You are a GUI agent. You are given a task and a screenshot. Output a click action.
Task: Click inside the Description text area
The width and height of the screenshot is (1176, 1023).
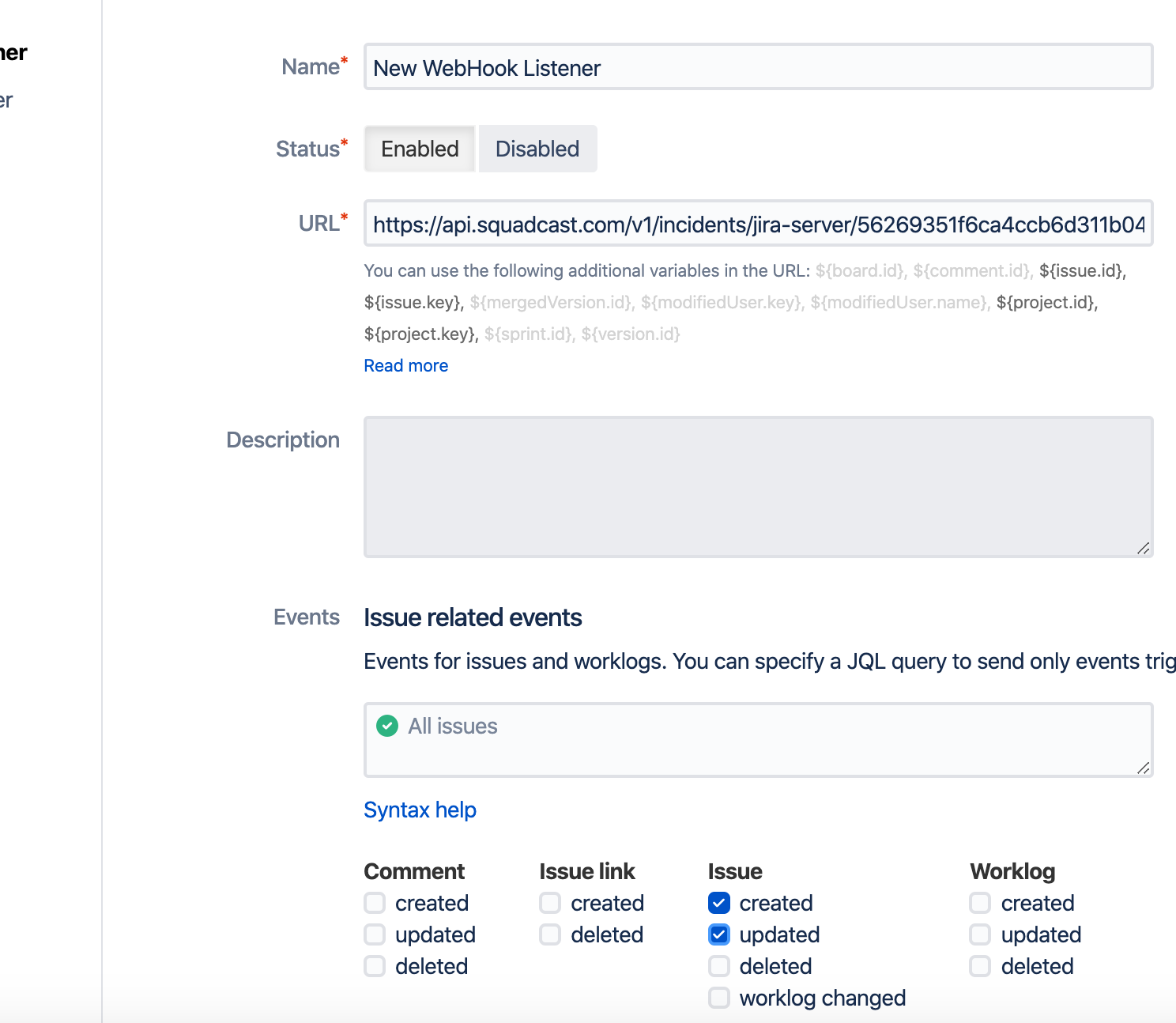click(x=759, y=487)
